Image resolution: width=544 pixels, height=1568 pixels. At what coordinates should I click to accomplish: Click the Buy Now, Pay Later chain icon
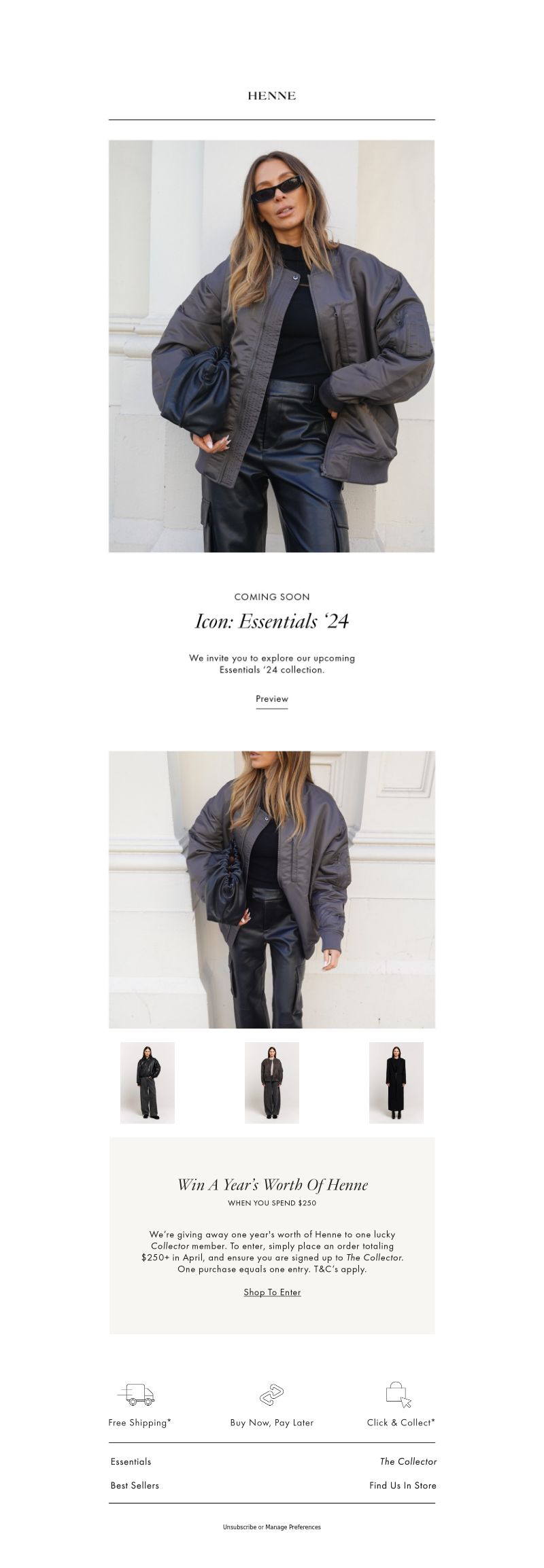pyautogui.click(x=272, y=1395)
